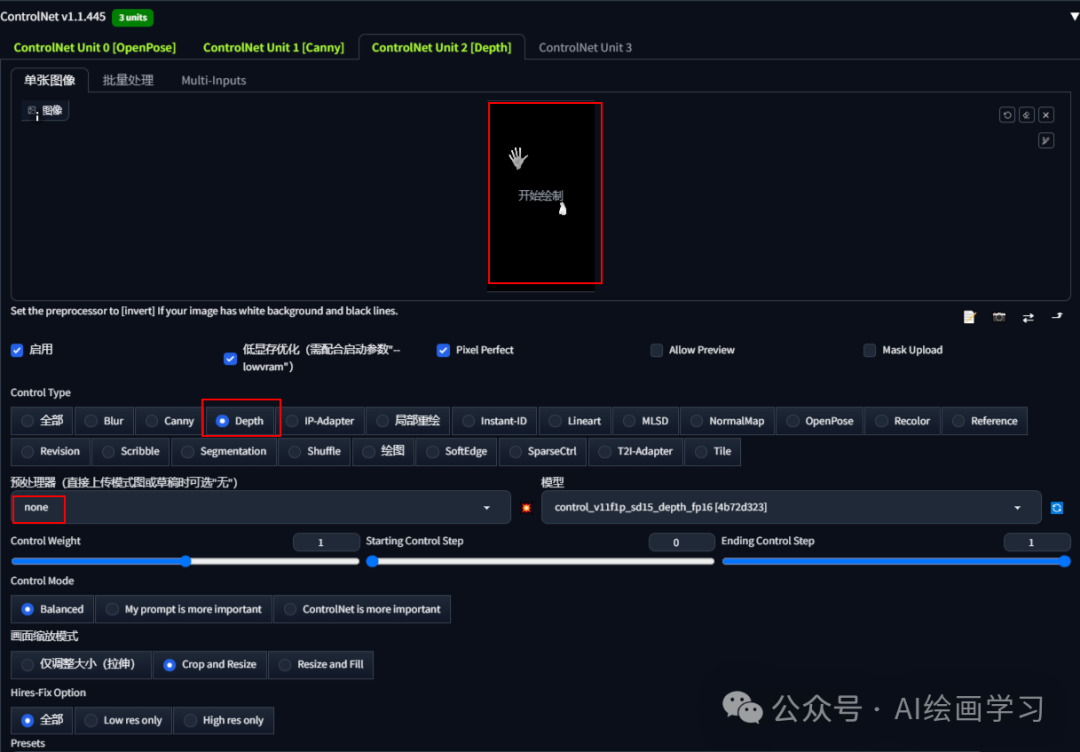Select the Shuffle control type

314,452
